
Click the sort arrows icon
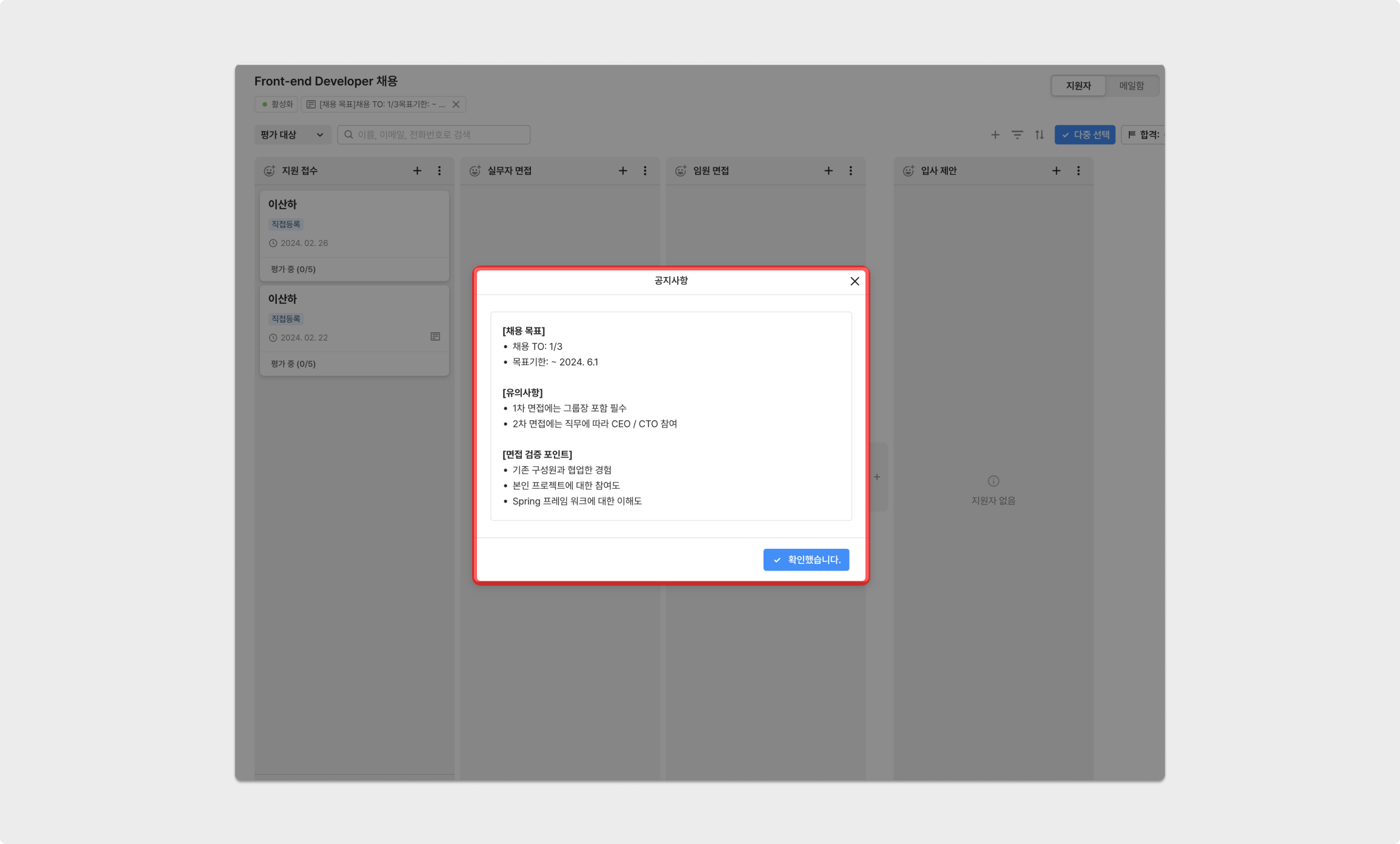coord(1039,135)
